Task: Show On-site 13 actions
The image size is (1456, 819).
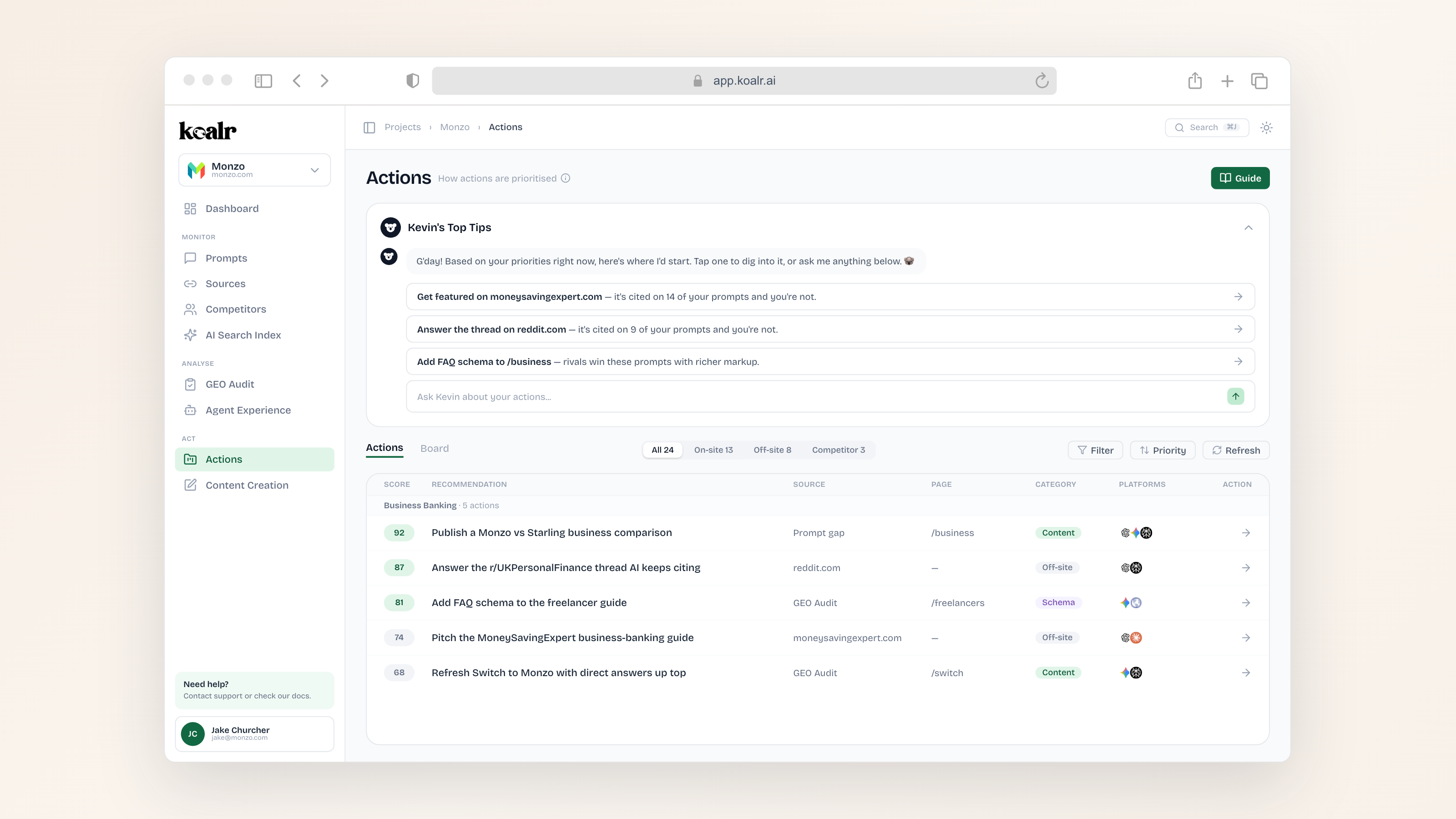Action: pyautogui.click(x=713, y=450)
